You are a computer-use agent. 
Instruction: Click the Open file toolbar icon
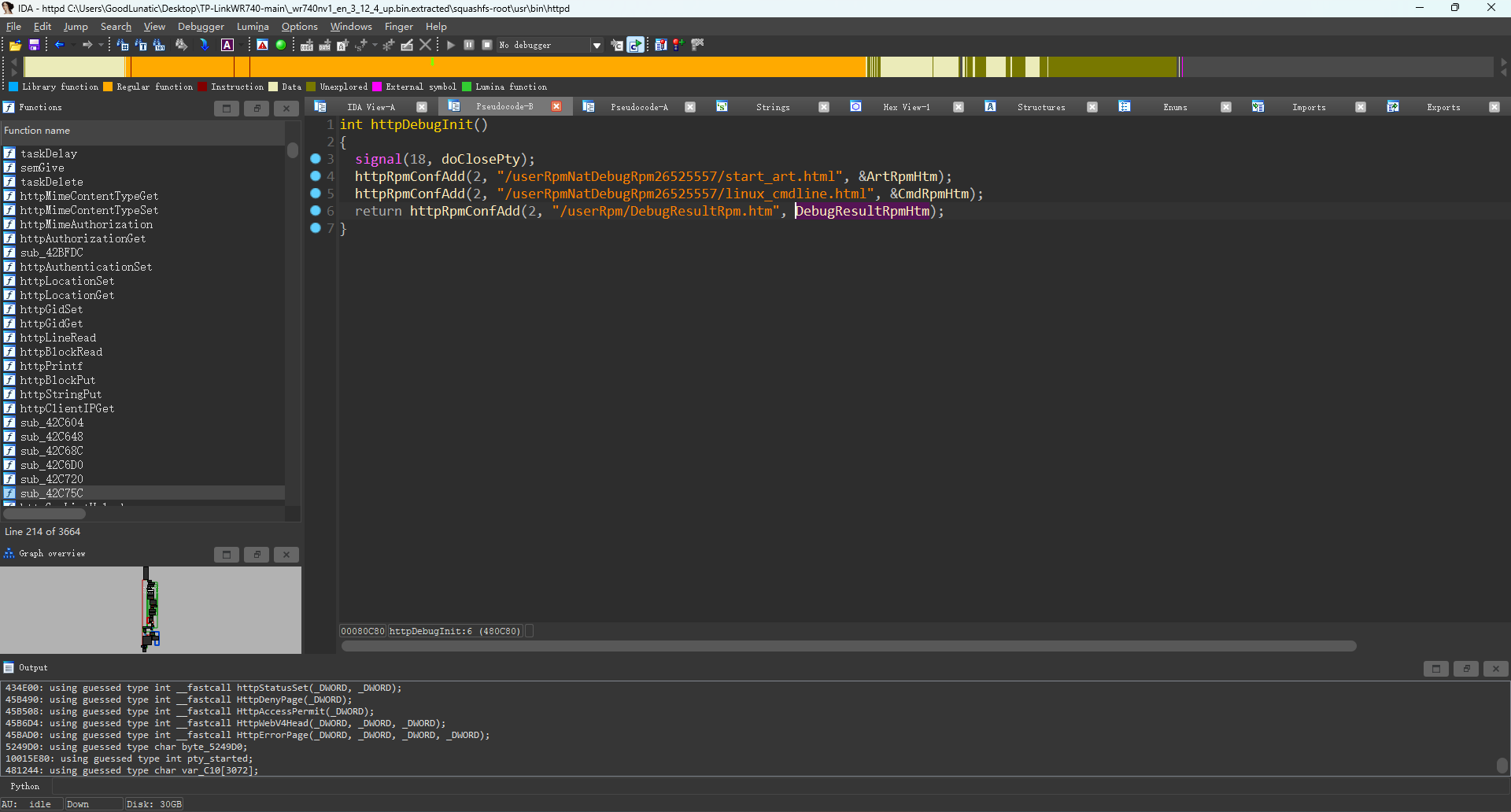coord(15,46)
